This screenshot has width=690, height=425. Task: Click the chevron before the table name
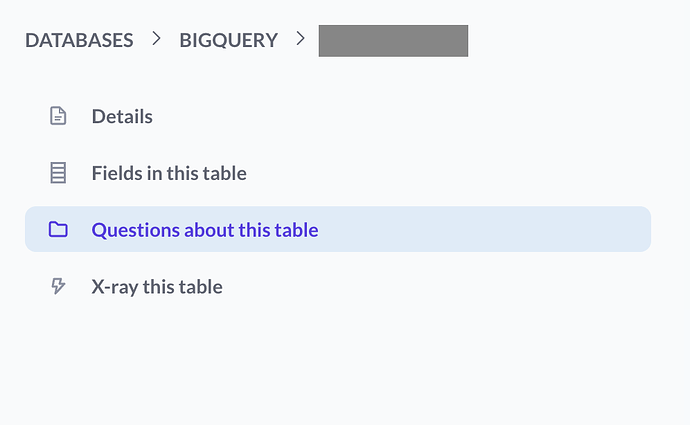click(x=300, y=39)
